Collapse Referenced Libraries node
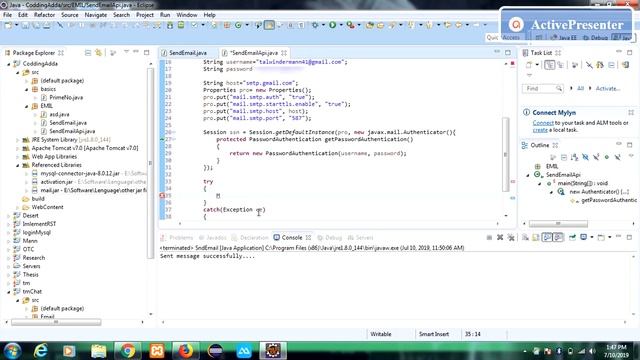Image resolution: width=640 pixels, height=360 pixels. tap(18, 165)
